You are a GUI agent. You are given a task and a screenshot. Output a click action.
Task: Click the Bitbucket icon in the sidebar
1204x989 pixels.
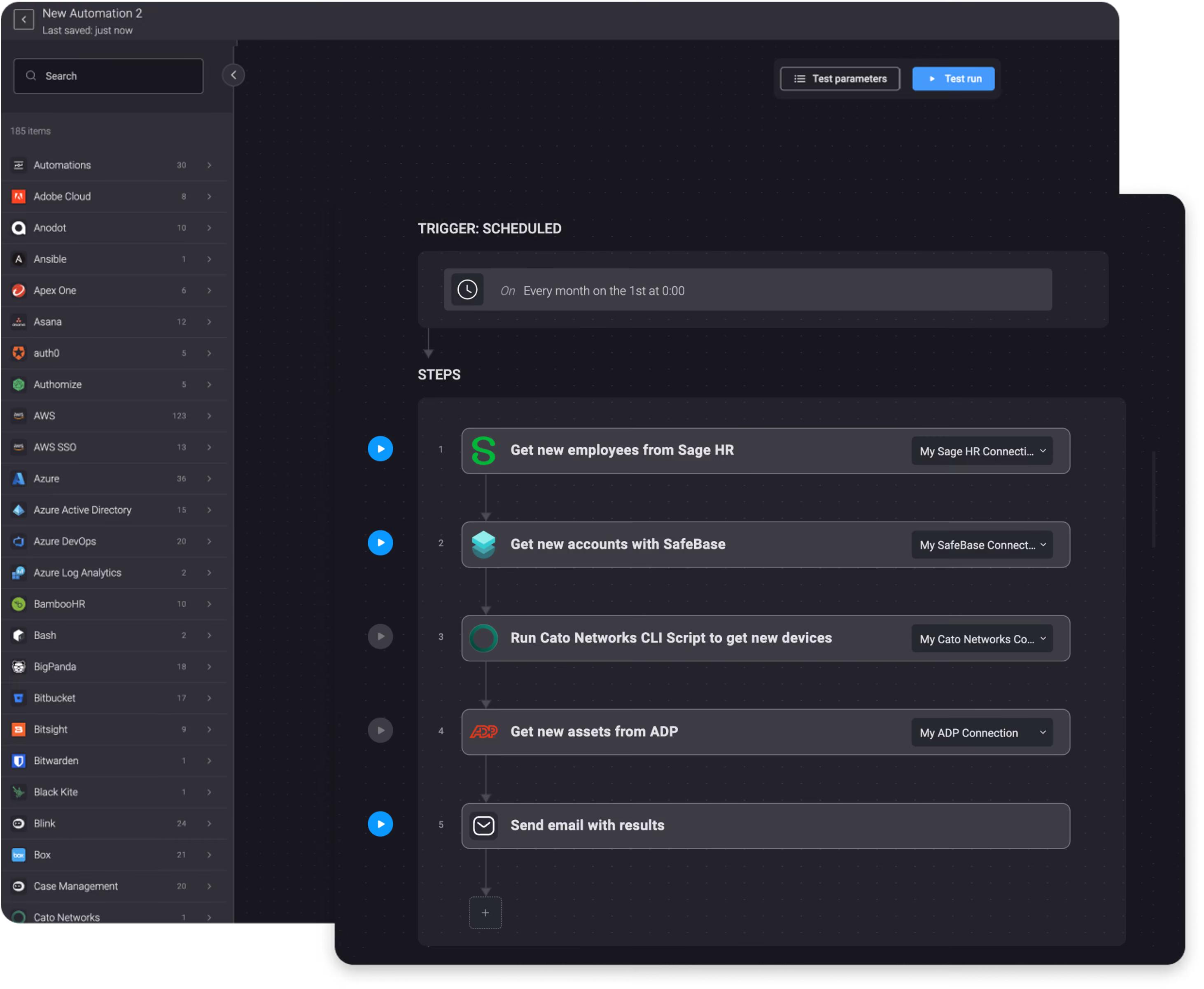tap(19, 699)
